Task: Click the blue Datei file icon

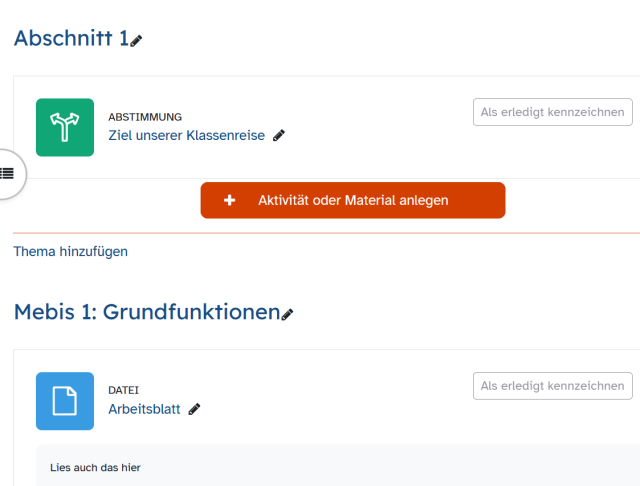Action: point(65,401)
